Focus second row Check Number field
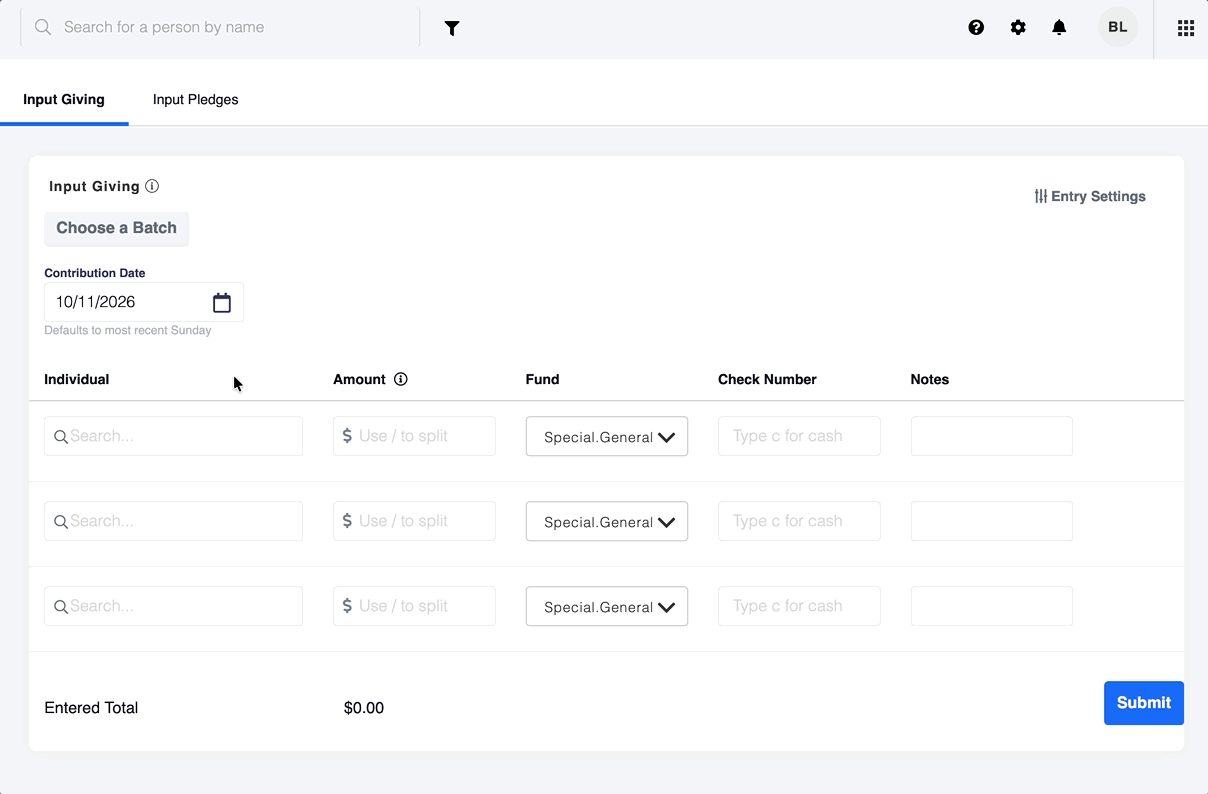This screenshot has width=1208, height=794. point(799,521)
